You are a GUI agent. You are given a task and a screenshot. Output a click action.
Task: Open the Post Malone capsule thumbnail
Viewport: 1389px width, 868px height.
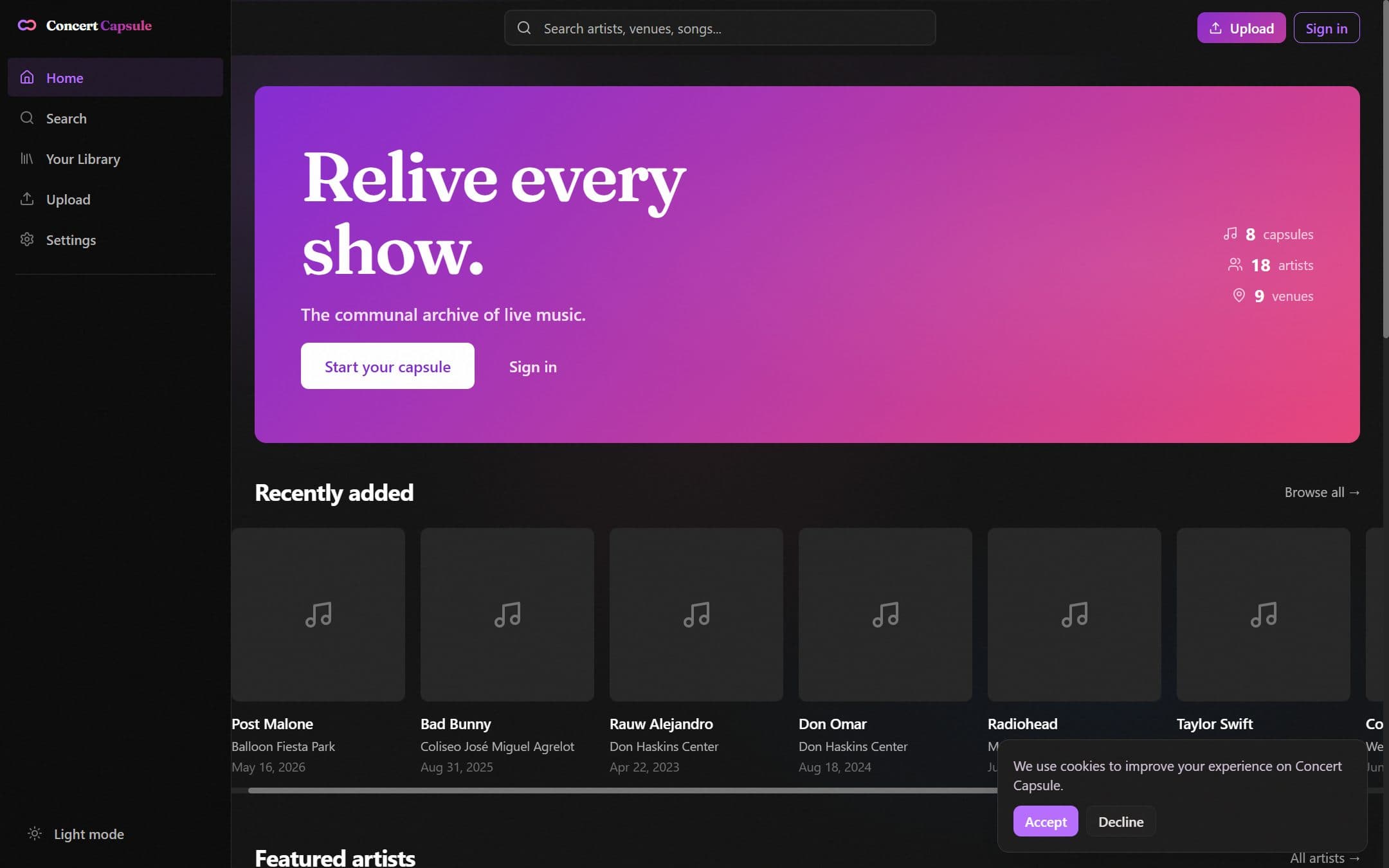coord(318,615)
